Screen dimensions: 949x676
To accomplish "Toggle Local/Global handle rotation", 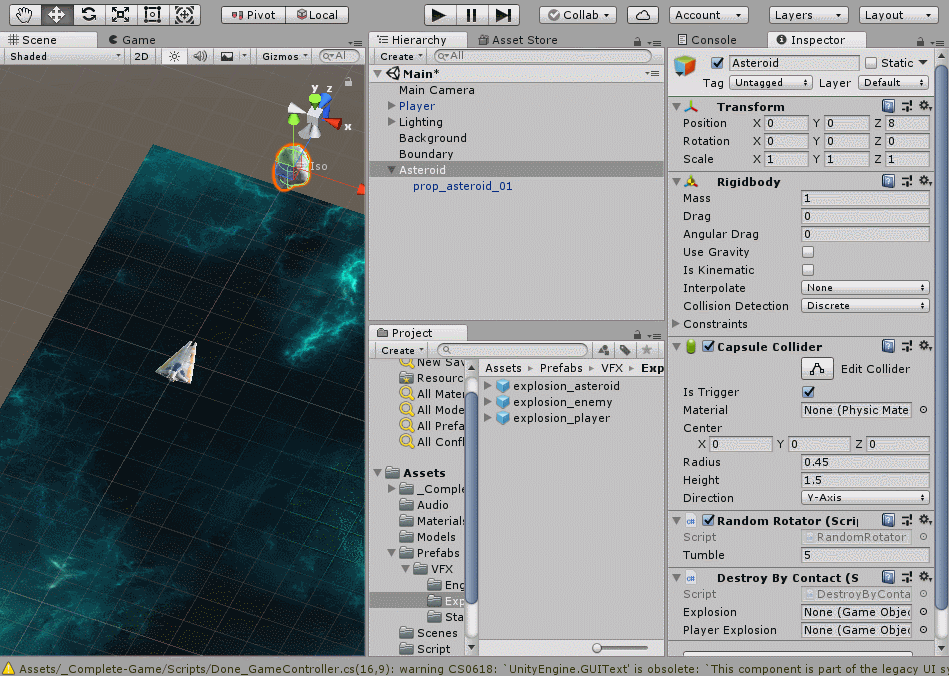I will (317, 15).
